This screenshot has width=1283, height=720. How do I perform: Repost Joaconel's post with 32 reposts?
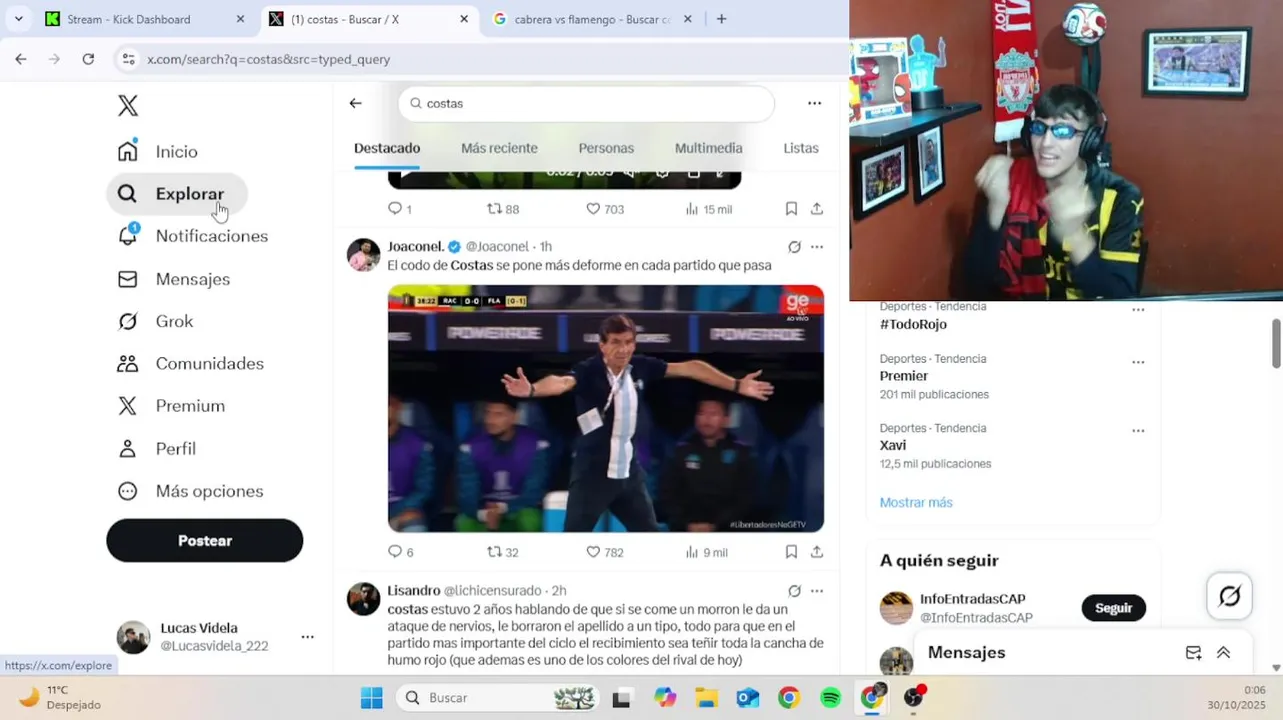click(502, 552)
